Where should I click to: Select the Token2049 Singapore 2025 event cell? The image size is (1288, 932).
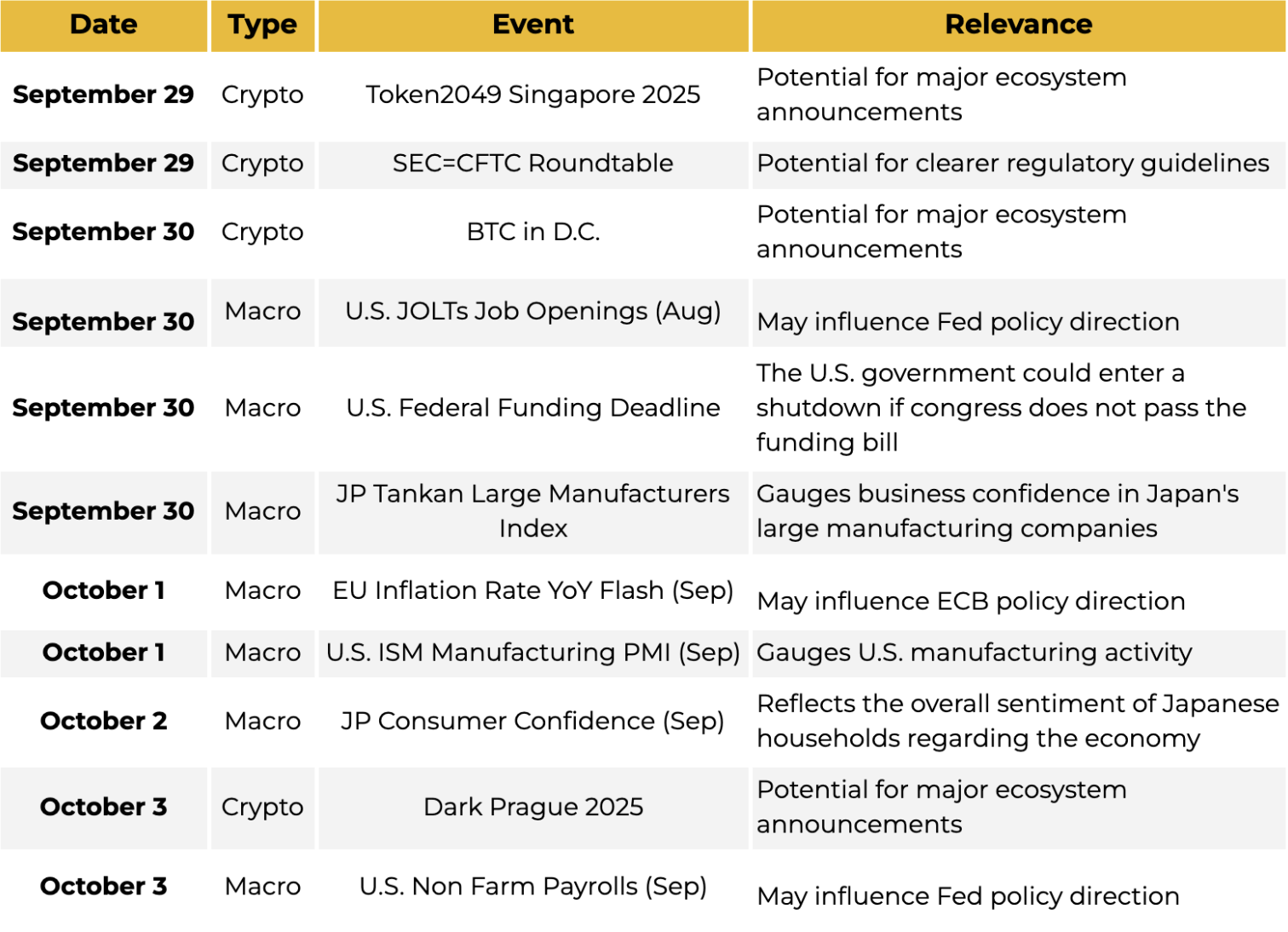pyautogui.click(x=533, y=95)
